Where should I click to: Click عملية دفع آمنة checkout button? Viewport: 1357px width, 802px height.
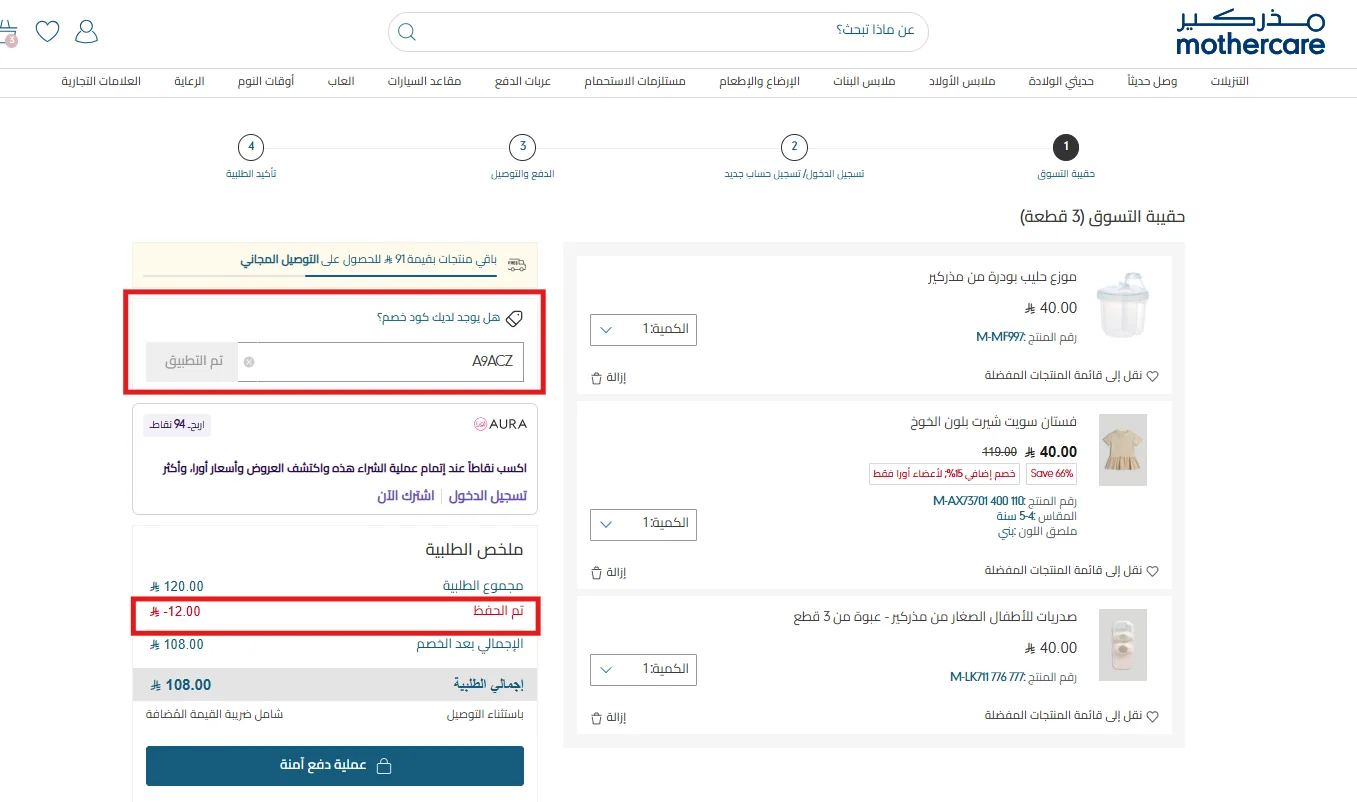click(335, 766)
